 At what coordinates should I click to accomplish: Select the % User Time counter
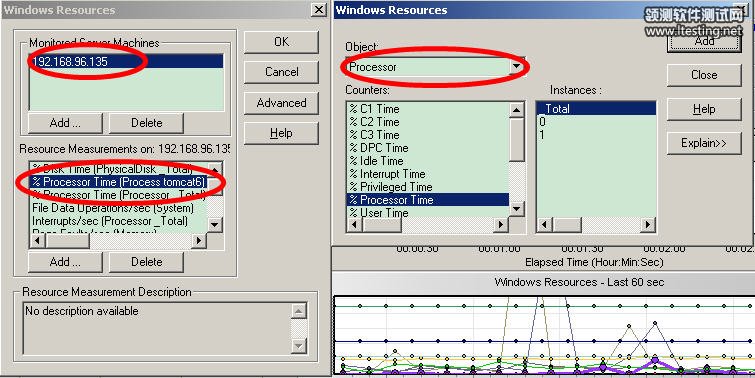(x=428, y=213)
